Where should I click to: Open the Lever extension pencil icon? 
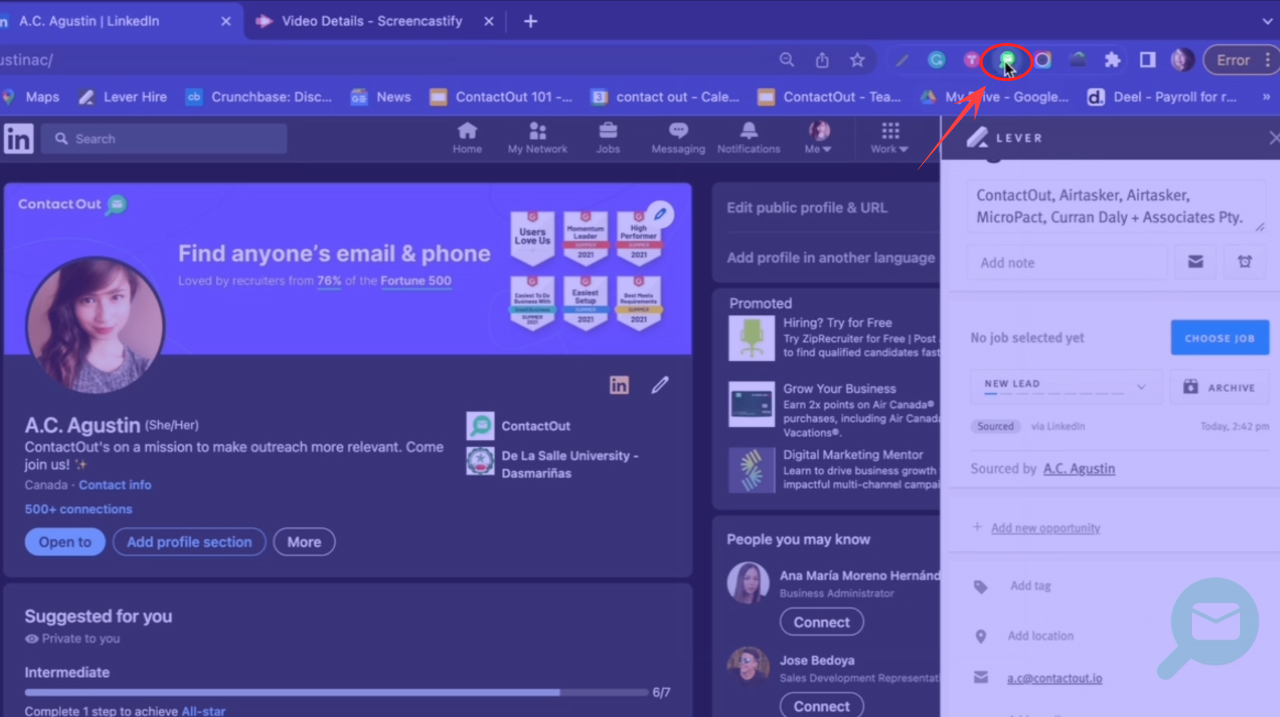coord(902,60)
